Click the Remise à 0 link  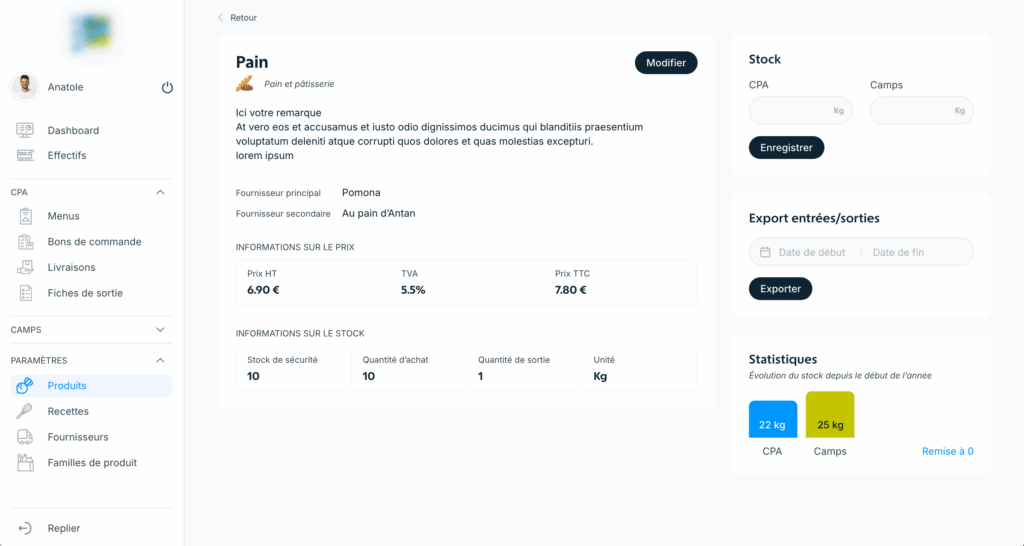(947, 452)
